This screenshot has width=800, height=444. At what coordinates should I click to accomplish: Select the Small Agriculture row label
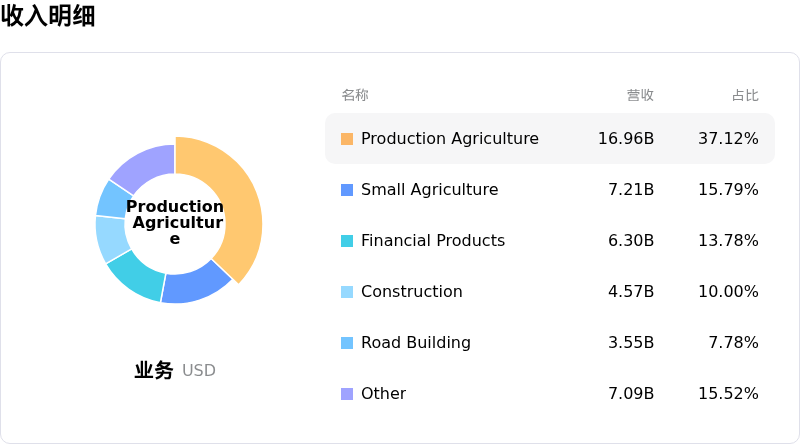click(x=429, y=190)
